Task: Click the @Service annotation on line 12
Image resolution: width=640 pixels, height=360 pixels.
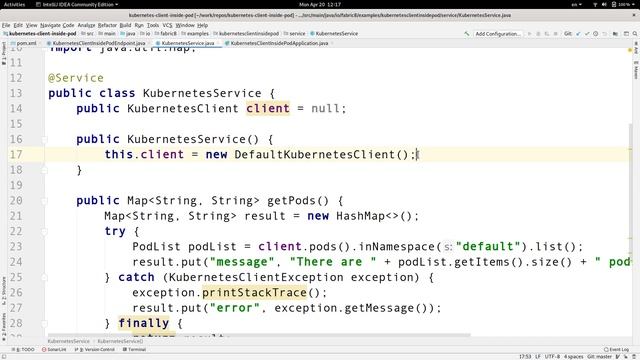Action: click(76, 78)
